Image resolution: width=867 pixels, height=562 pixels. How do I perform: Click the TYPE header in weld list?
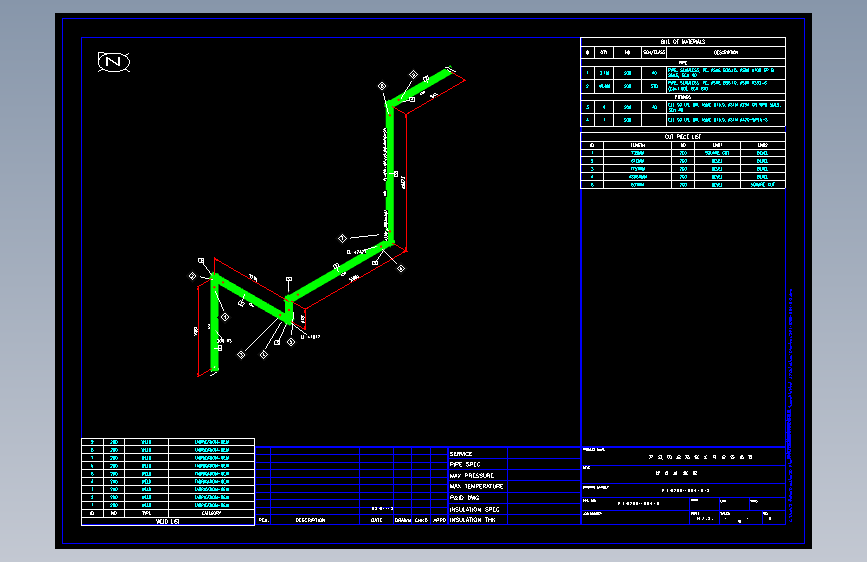click(x=147, y=513)
